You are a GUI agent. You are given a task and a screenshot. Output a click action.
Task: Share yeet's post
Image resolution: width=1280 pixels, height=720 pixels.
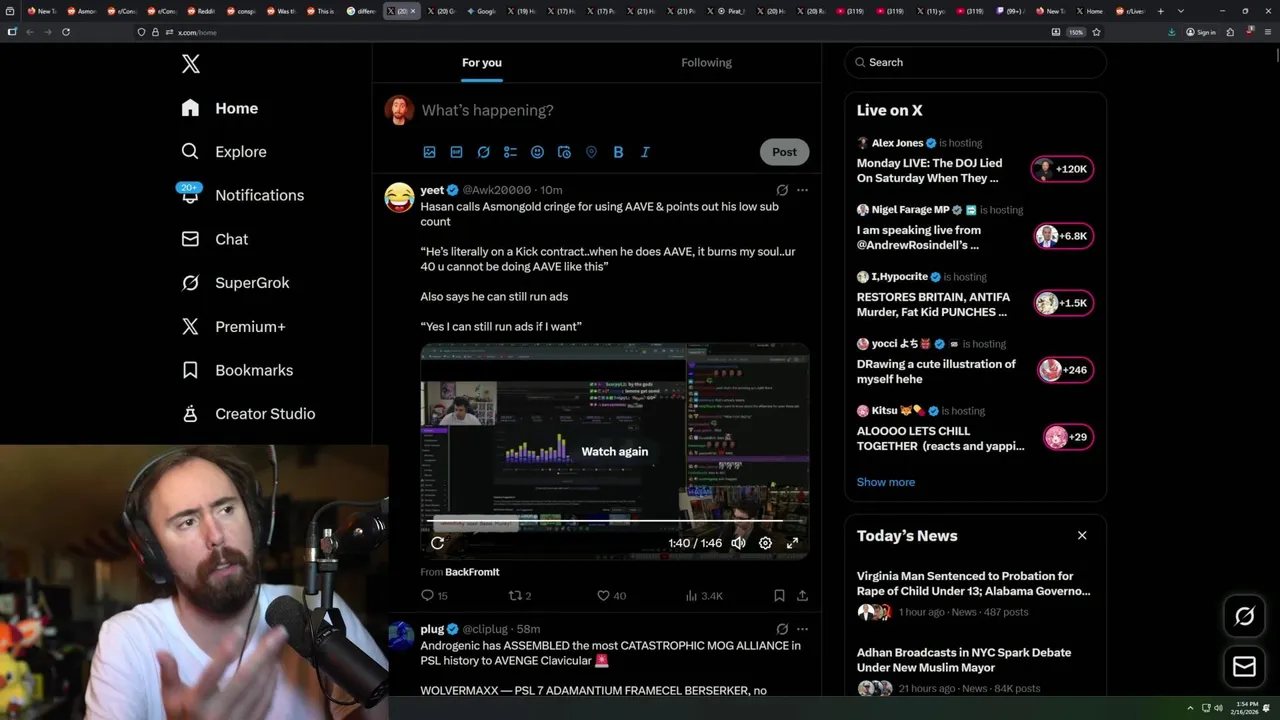tap(802, 596)
